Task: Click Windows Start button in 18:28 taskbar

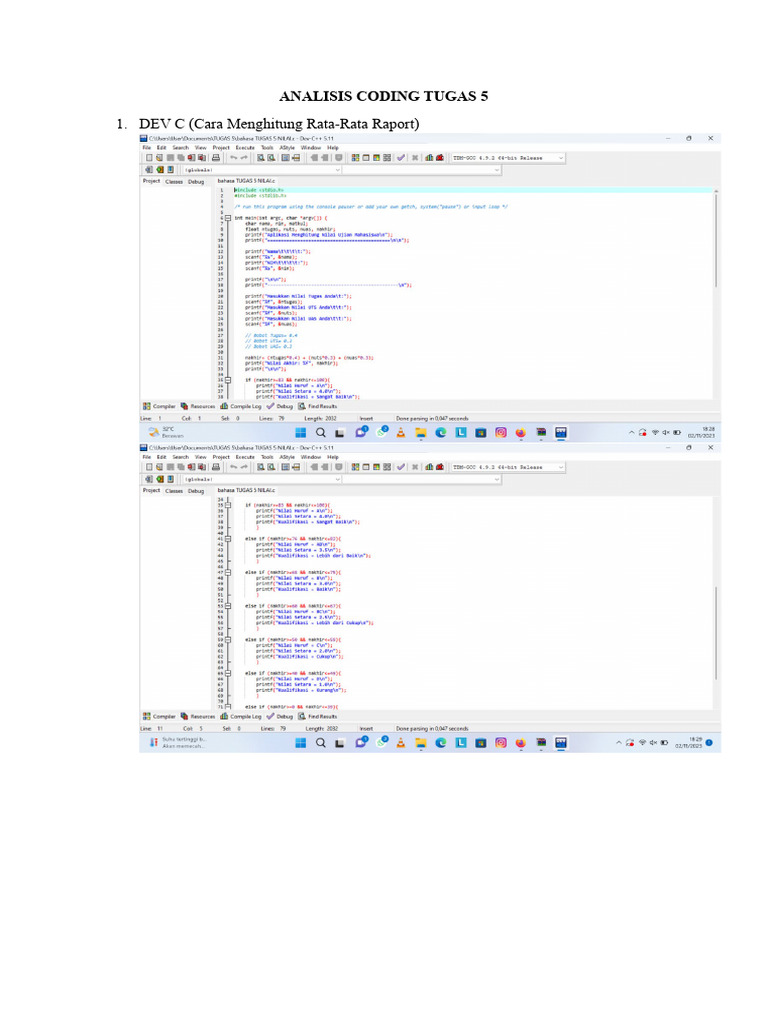Action: click(x=300, y=432)
